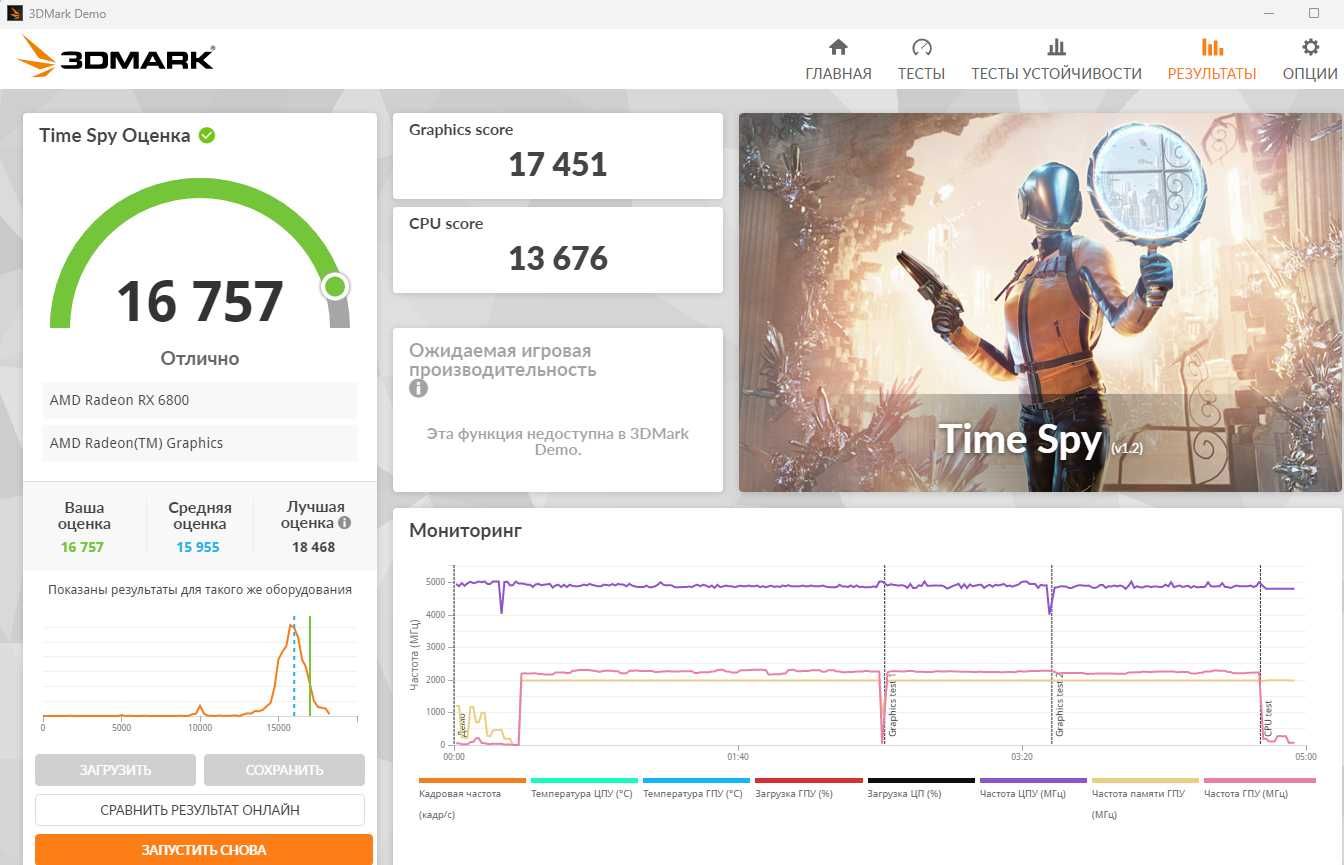
Task: Toggle Частота памяти ГПУ yellow legend swatch
Action: (x=1145, y=780)
